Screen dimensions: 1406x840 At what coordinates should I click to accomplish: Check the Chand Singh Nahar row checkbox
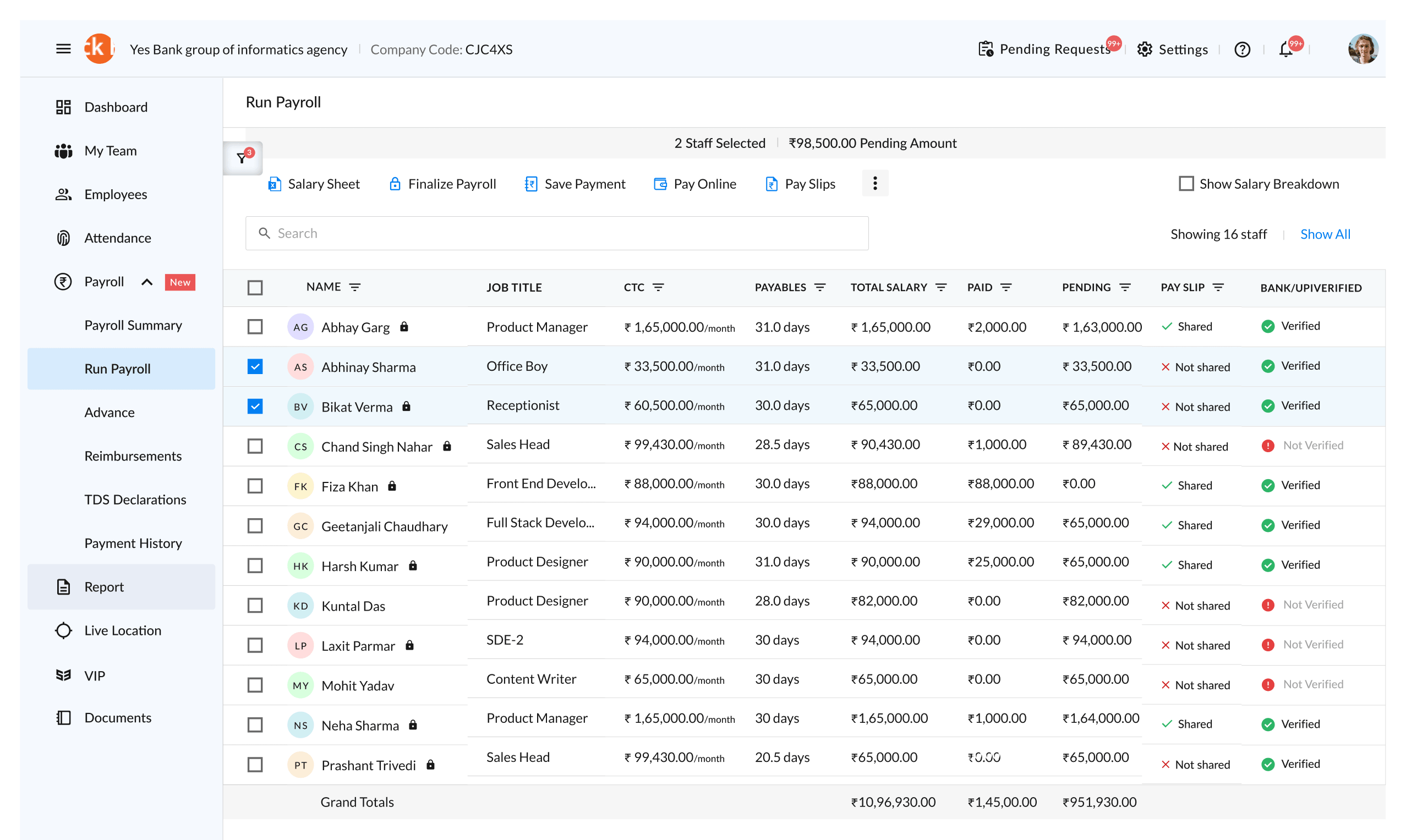click(255, 446)
